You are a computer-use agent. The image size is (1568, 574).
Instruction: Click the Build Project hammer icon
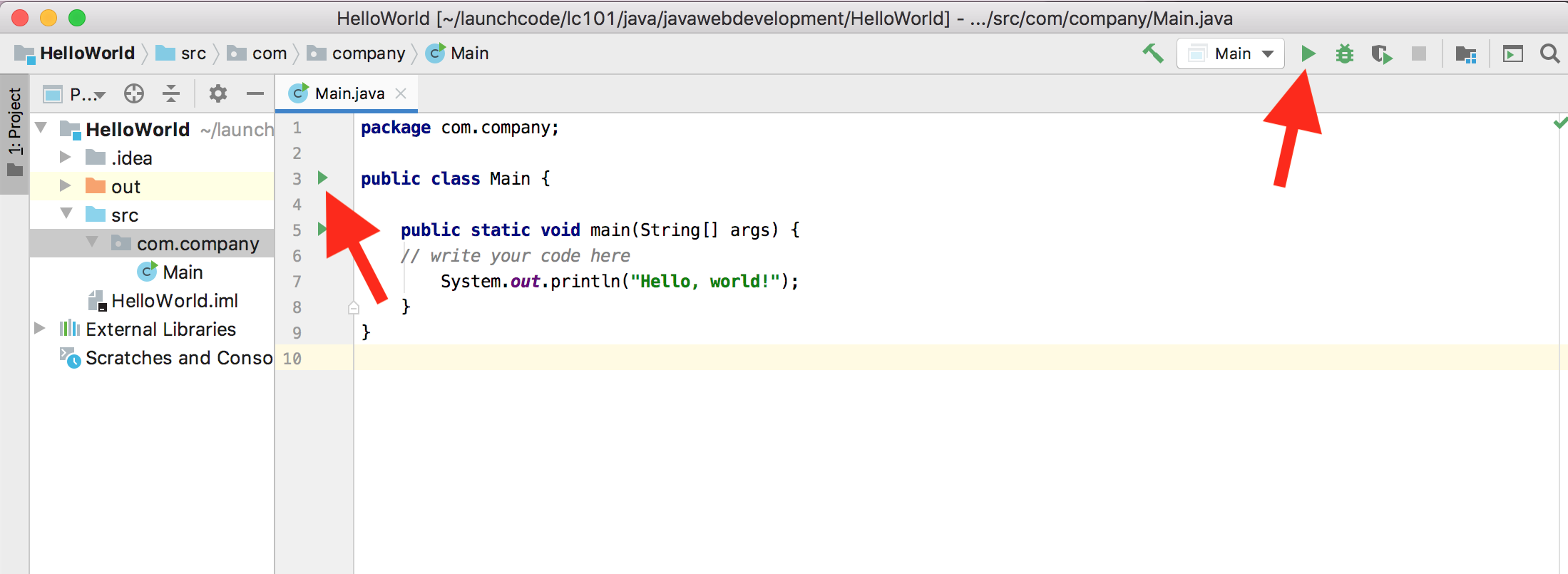[x=1153, y=53]
